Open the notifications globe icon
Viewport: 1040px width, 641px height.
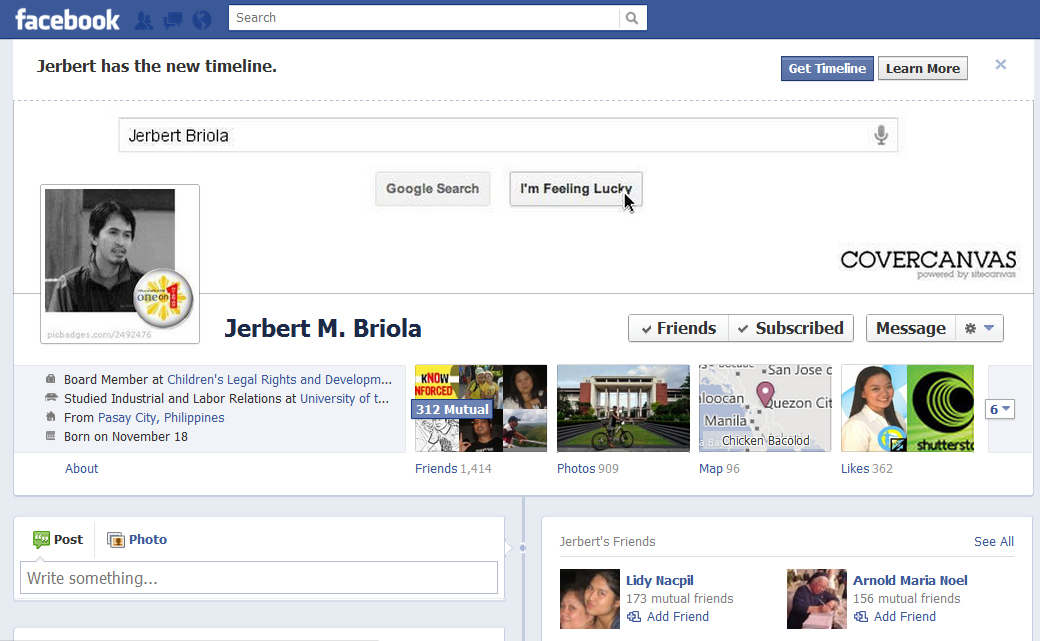(202, 19)
